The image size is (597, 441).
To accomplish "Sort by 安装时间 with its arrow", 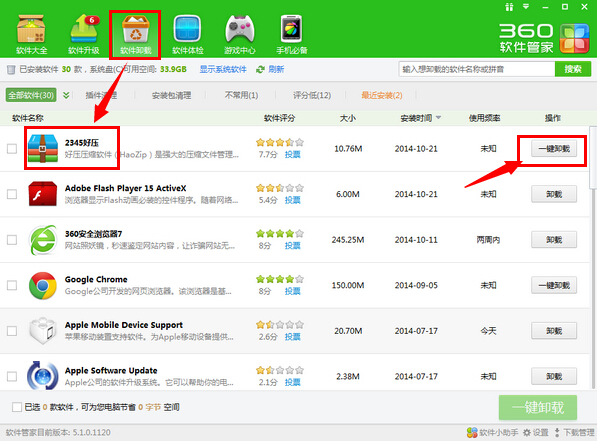I will [x=420, y=118].
